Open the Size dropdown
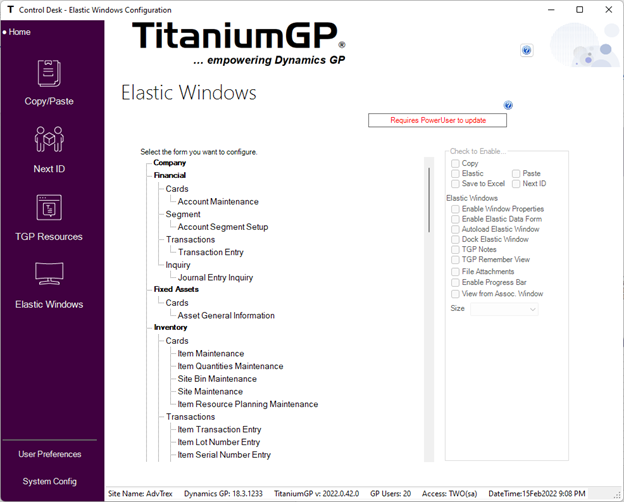 504,309
